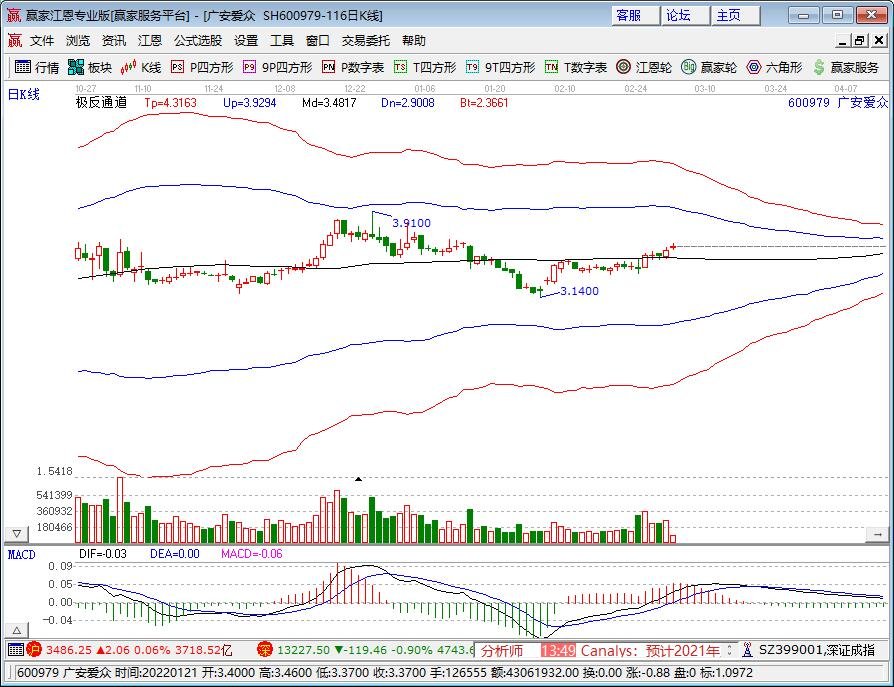The height and width of the screenshot is (687, 894).
Task: Open the 资讯 menu
Action: click(x=114, y=40)
